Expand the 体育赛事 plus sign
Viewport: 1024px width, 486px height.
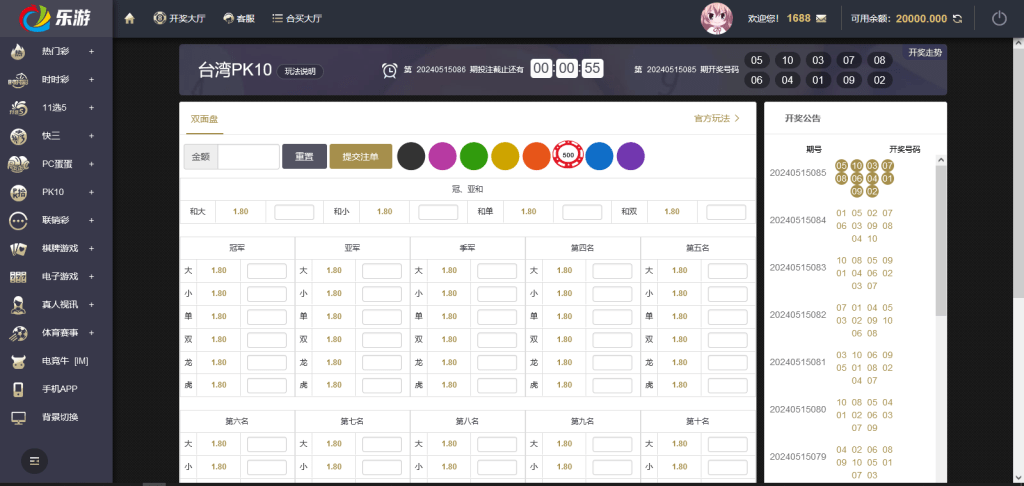point(91,333)
